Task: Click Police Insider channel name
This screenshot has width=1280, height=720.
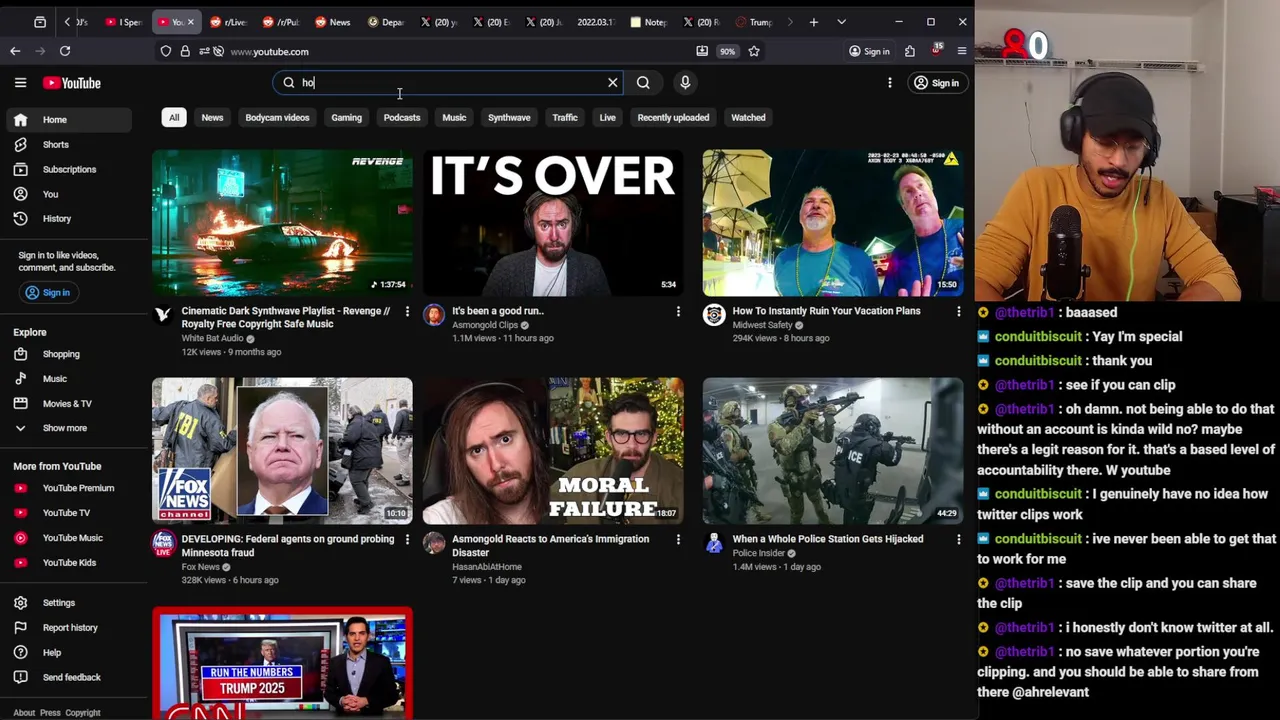Action: pos(758,553)
